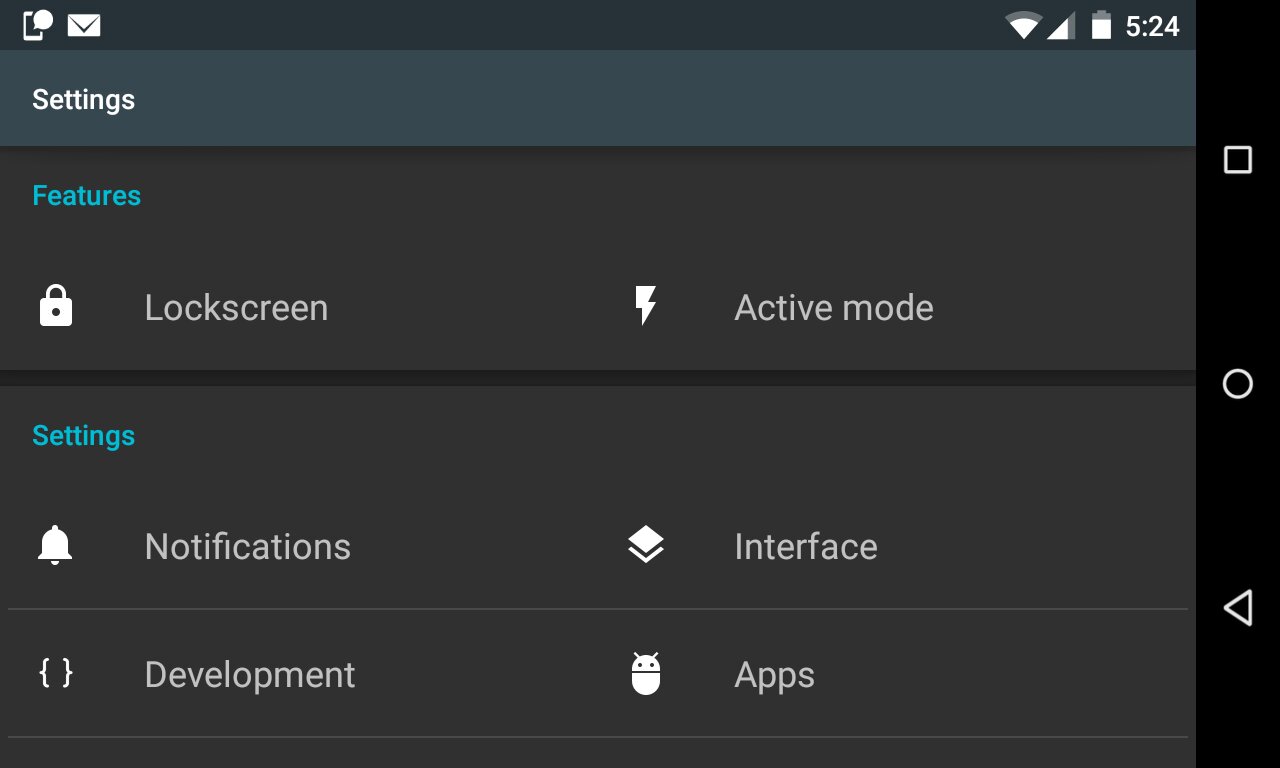This screenshot has width=1280, height=768.
Task: Open the Apps settings label
Action: tap(775, 675)
